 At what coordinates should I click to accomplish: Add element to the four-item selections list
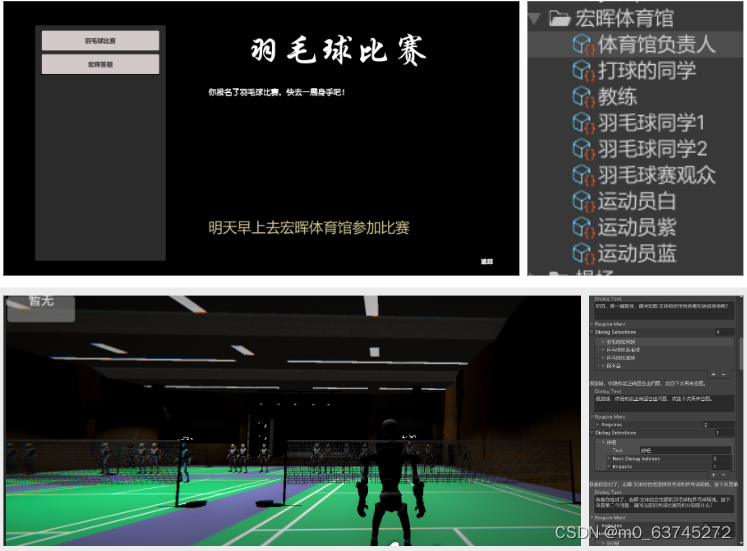tap(713, 374)
